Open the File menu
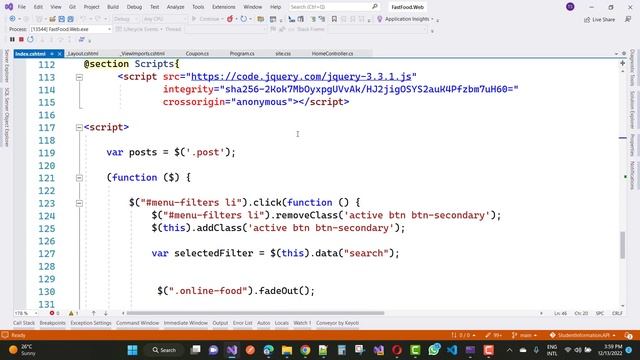This screenshot has height=360, width=640. [x=22, y=7]
